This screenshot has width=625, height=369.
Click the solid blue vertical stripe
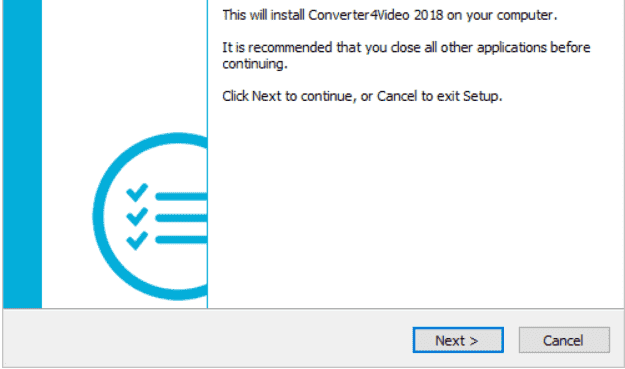tap(22, 154)
